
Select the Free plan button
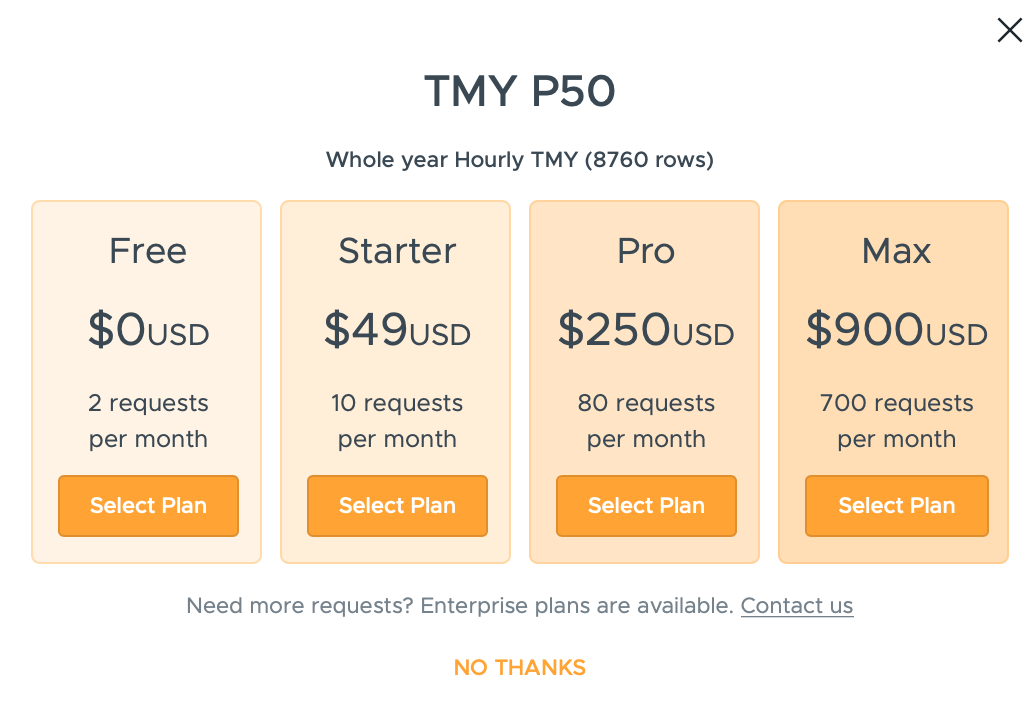click(148, 506)
